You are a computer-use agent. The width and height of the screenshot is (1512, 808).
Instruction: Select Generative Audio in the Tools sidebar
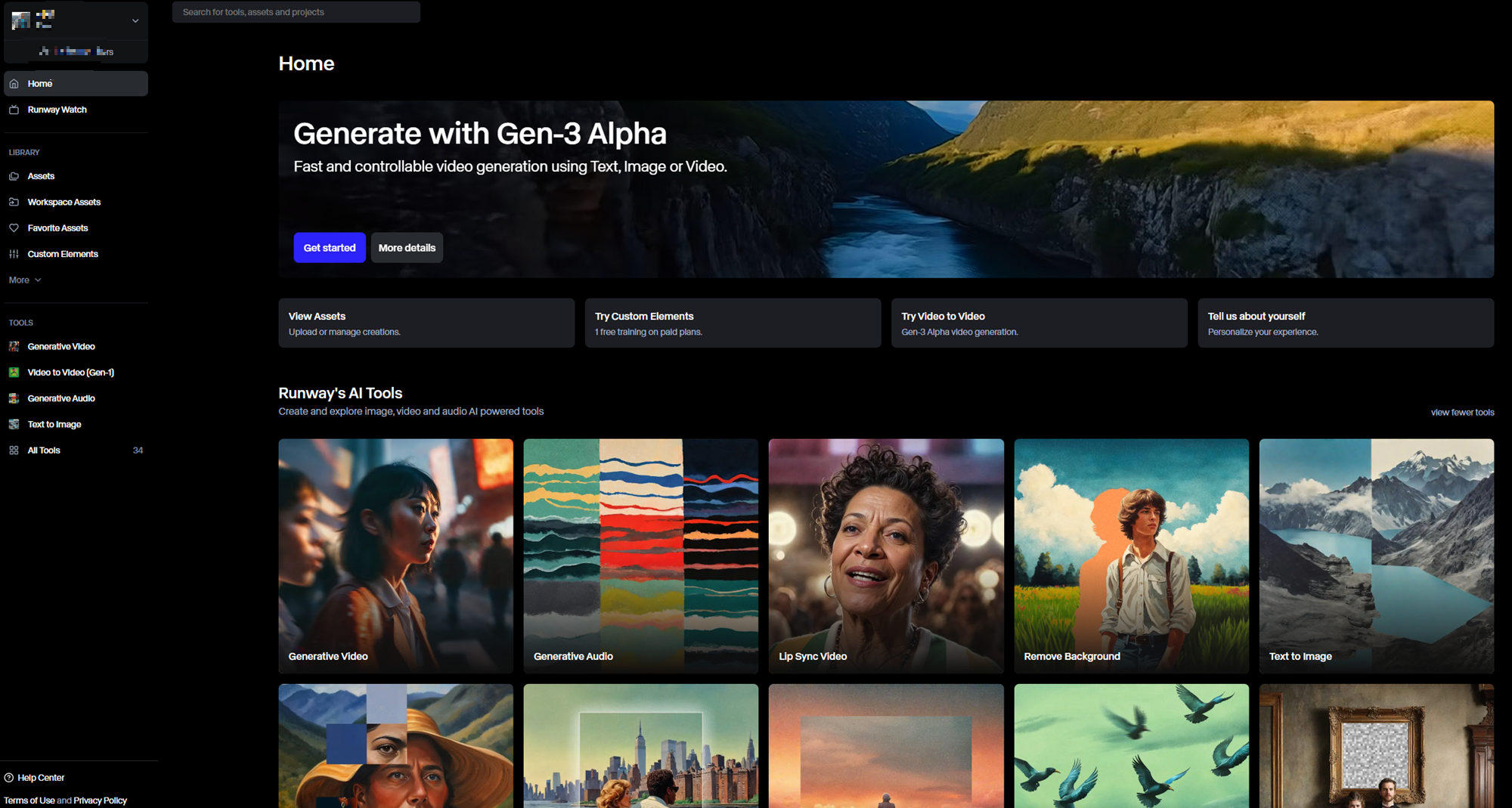click(76, 398)
